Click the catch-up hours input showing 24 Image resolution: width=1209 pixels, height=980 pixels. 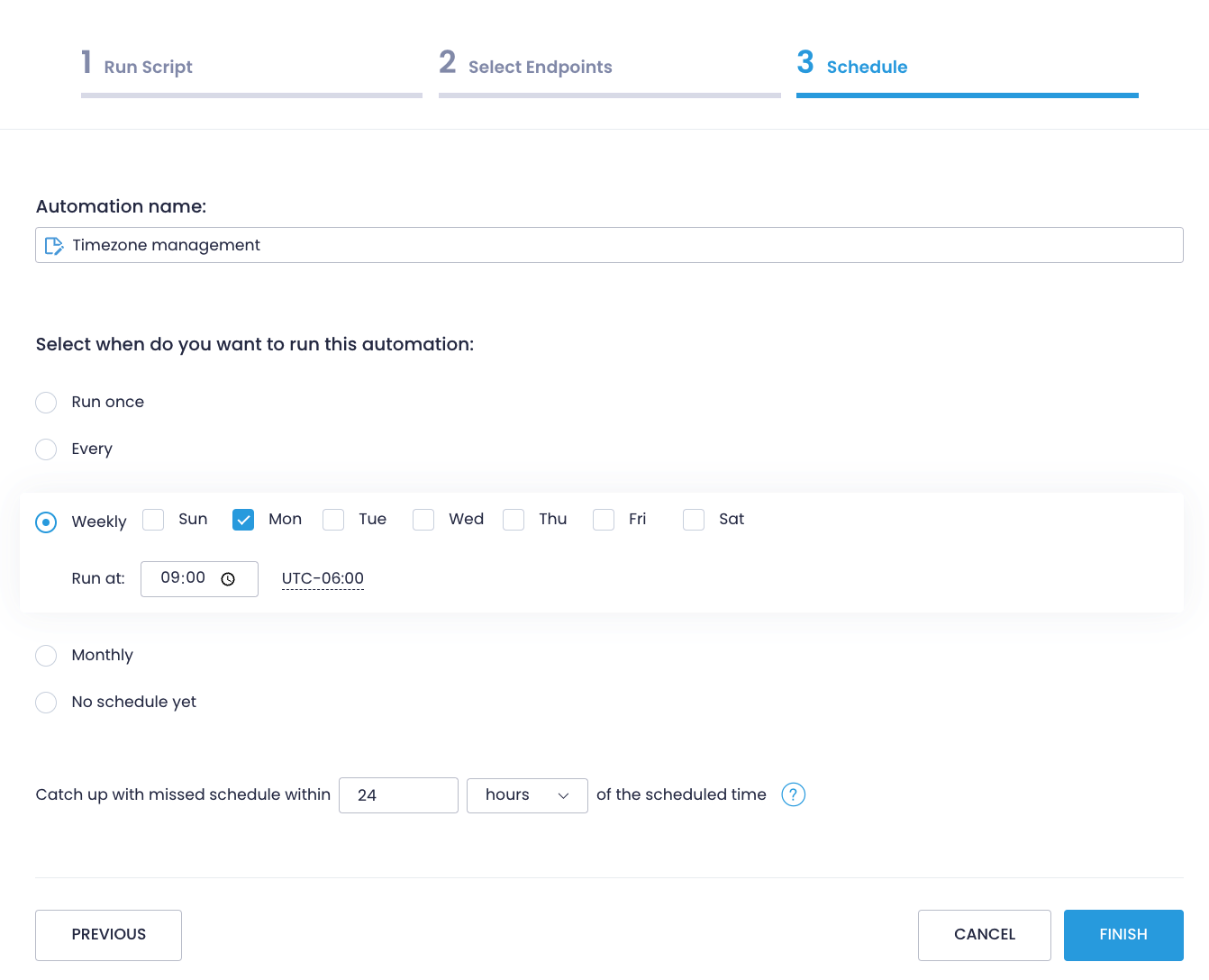click(x=398, y=795)
